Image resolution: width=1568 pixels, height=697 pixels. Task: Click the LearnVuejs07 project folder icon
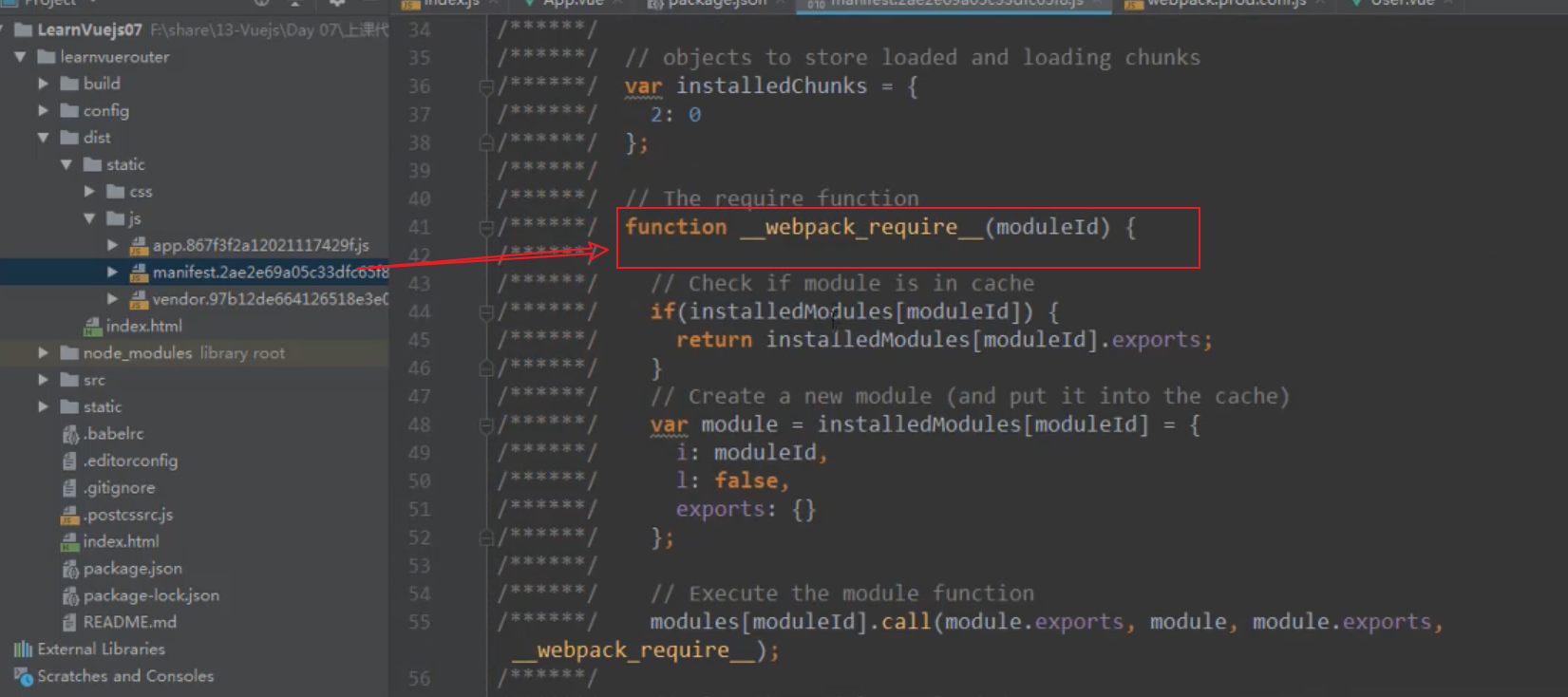point(24,30)
